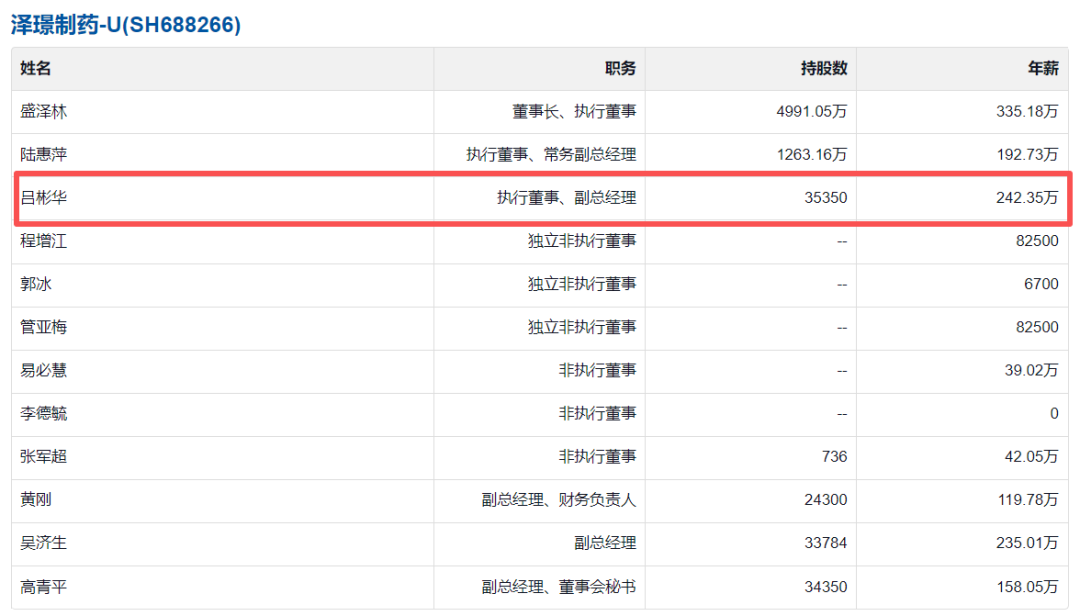Viewport: 1080px width, 616px height.
Task: Click 盛泽林's shareholding 4991.05万
Action: (x=811, y=112)
